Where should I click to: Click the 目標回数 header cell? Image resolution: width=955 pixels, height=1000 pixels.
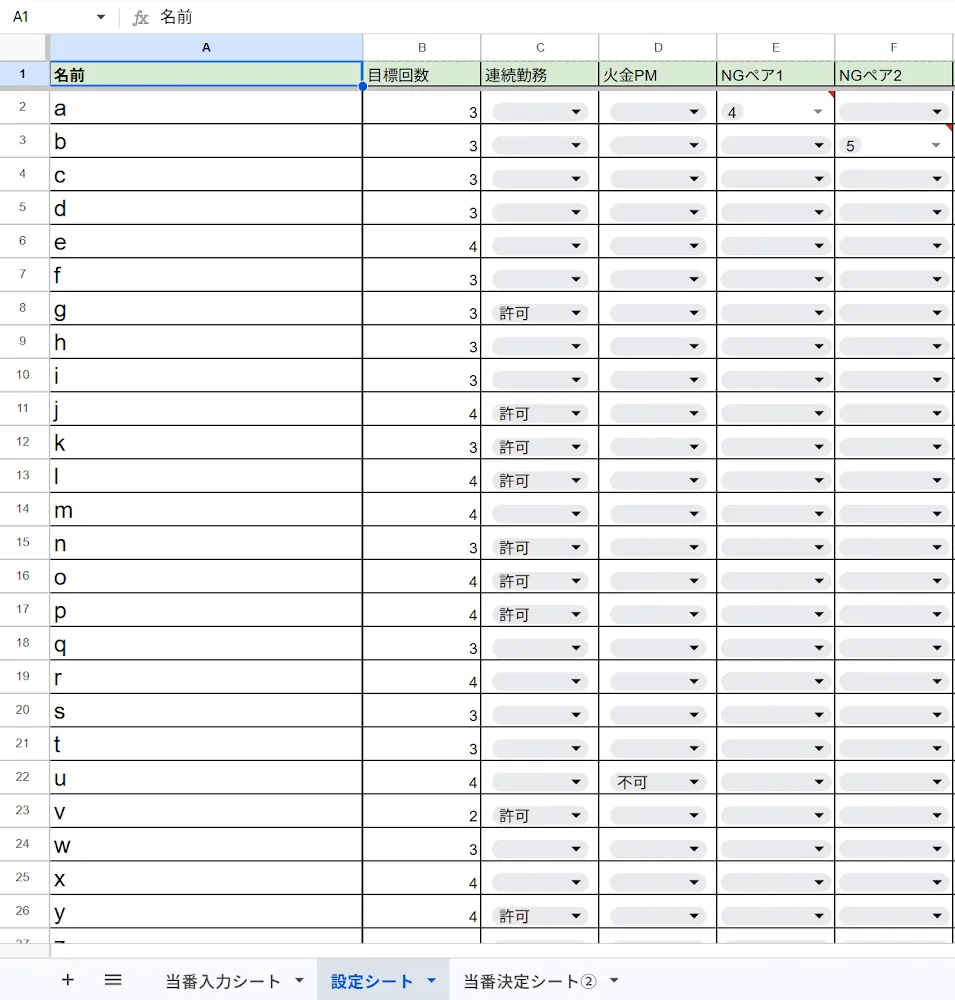pos(422,74)
